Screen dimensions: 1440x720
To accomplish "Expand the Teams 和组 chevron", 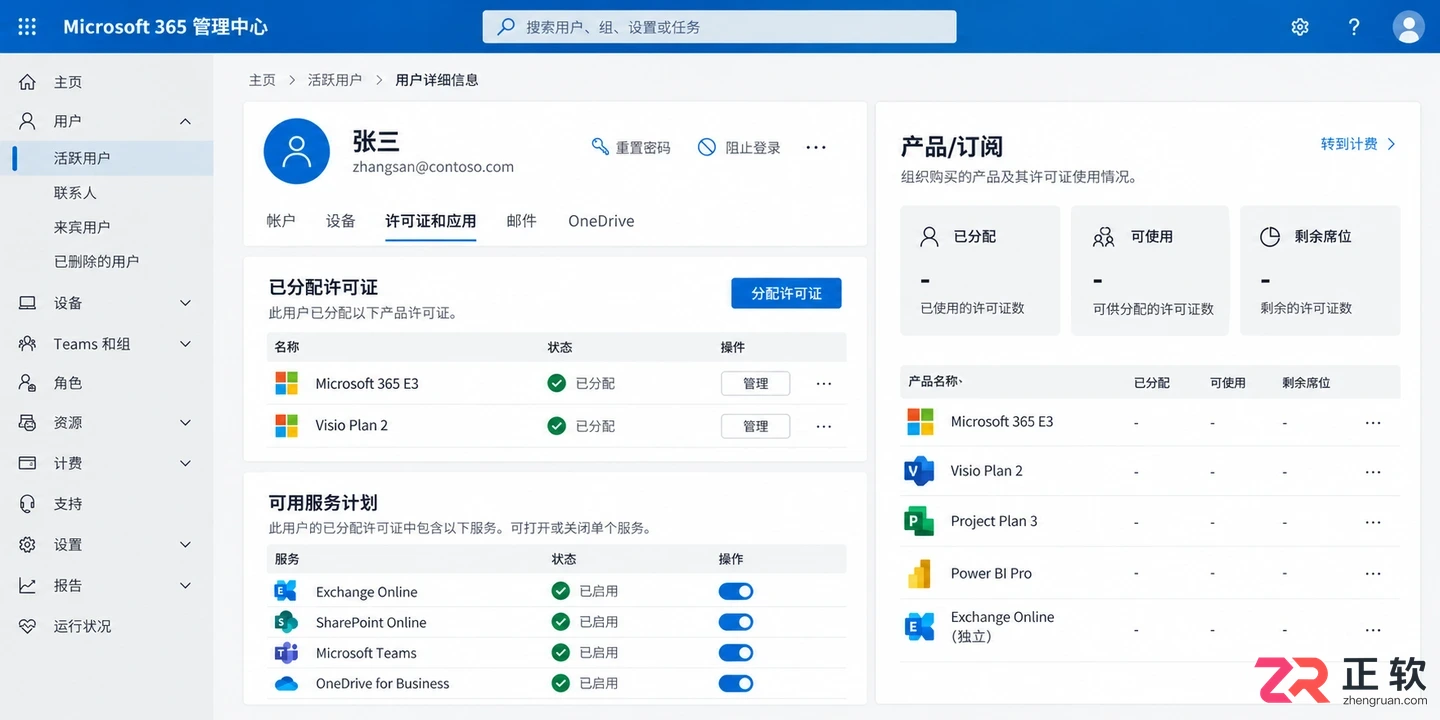I will 185,344.
